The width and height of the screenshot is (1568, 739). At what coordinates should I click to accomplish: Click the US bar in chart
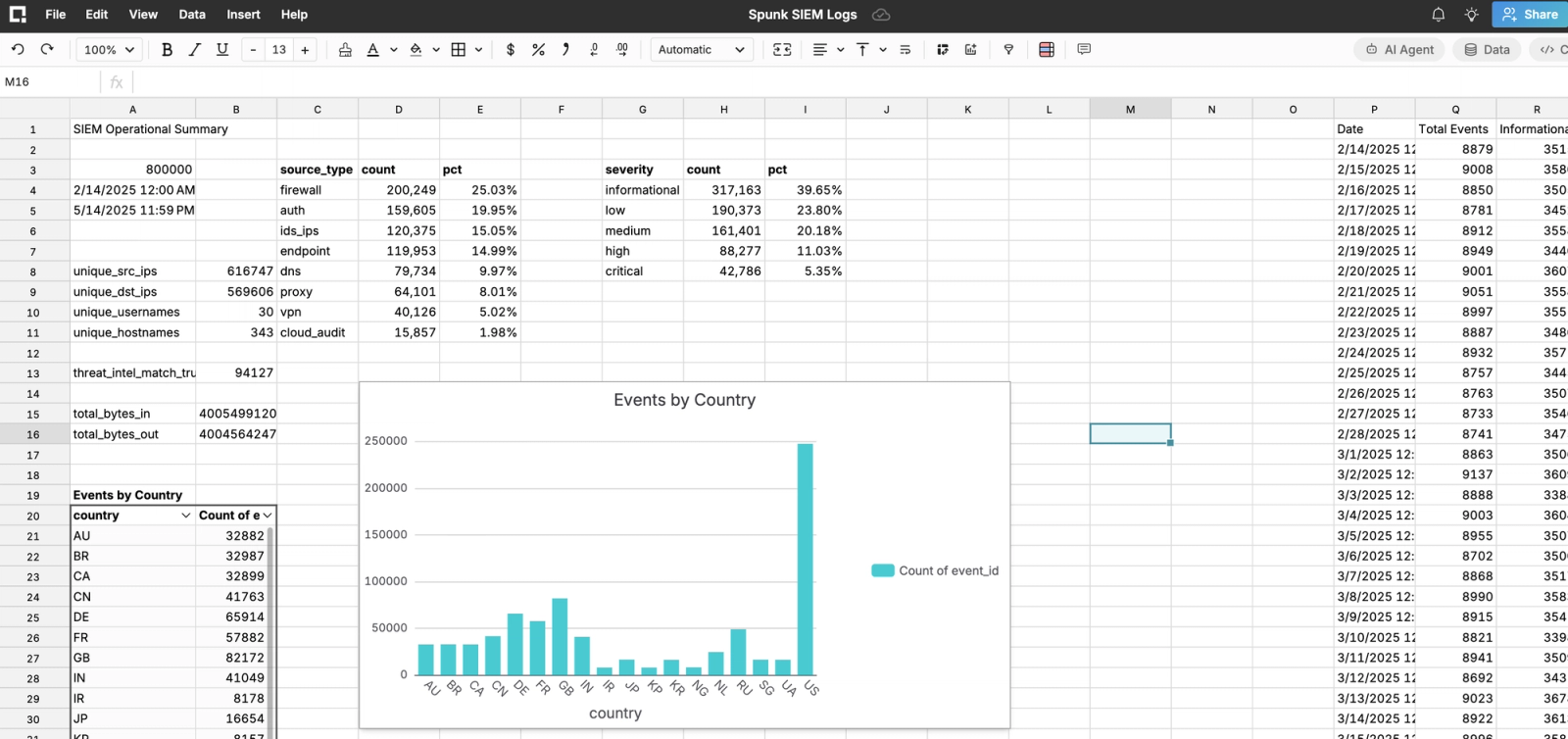click(806, 559)
